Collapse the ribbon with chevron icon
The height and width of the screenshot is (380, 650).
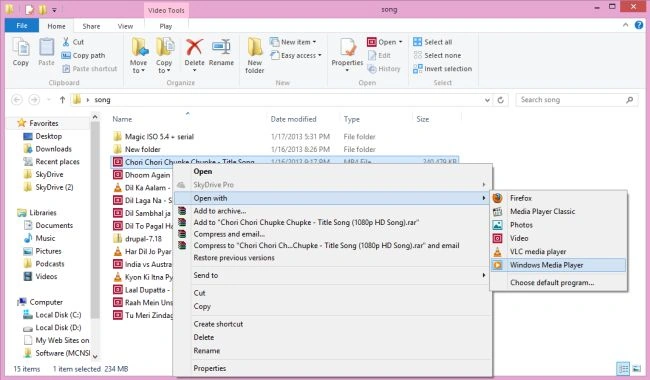click(x=625, y=25)
